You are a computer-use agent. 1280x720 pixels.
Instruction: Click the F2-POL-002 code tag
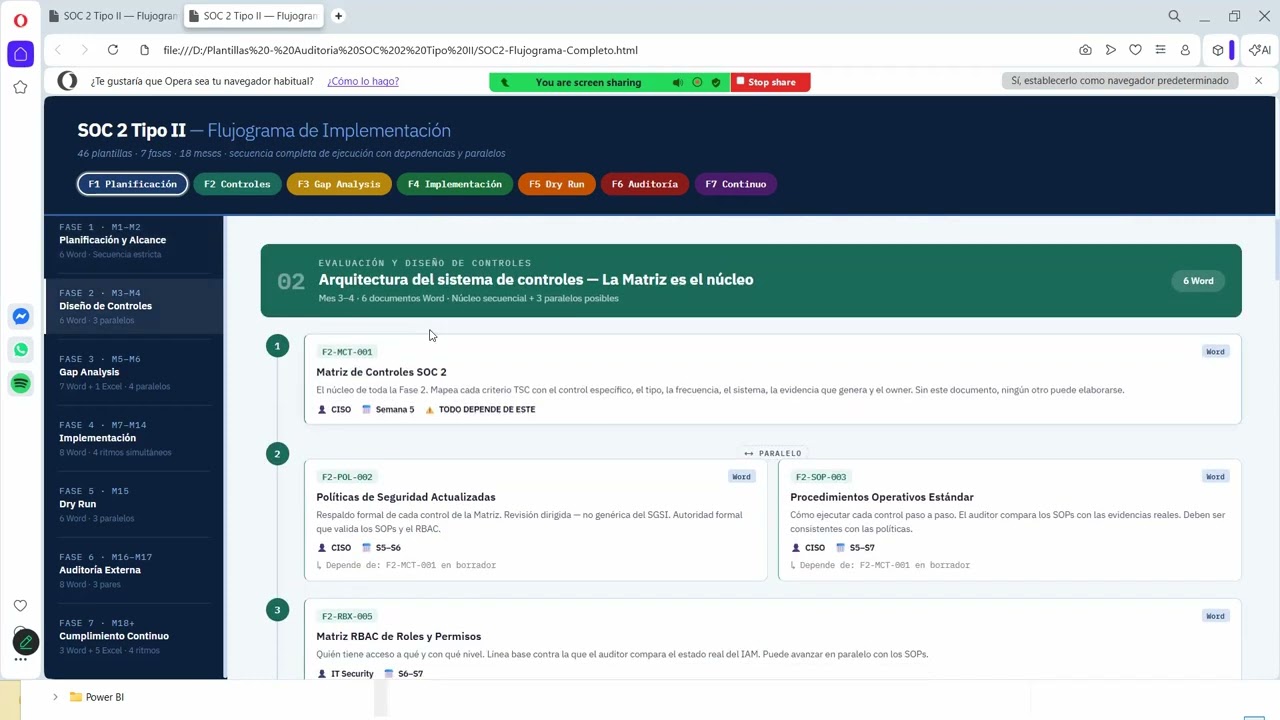coord(347,477)
